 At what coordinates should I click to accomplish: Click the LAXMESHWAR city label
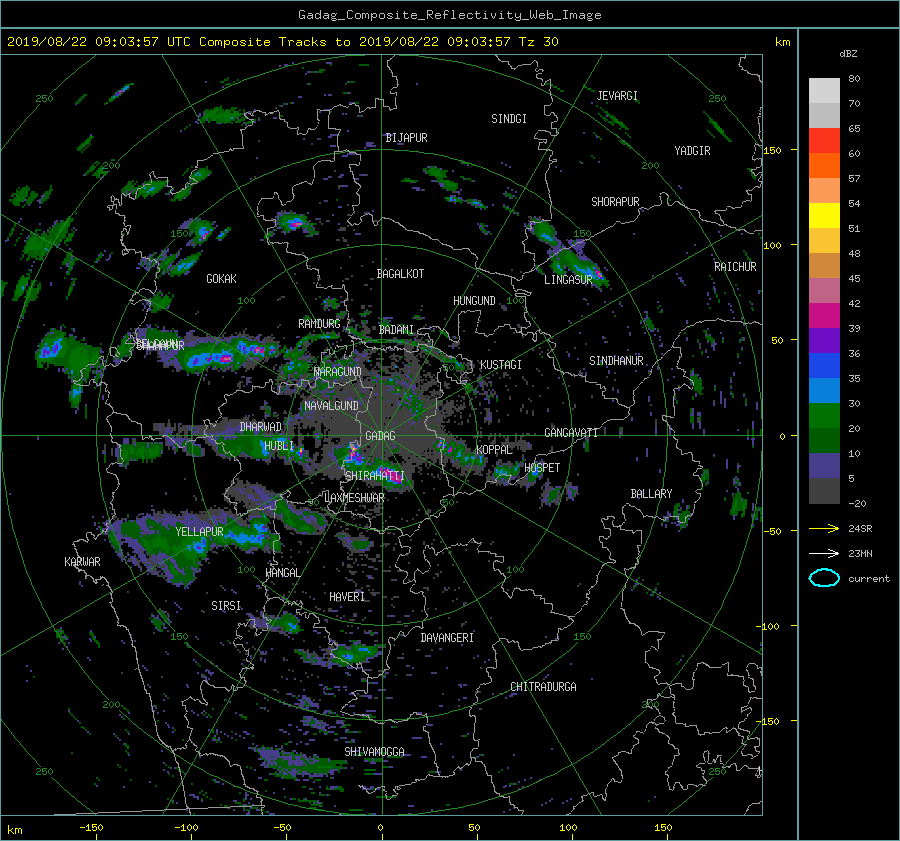(x=354, y=498)
